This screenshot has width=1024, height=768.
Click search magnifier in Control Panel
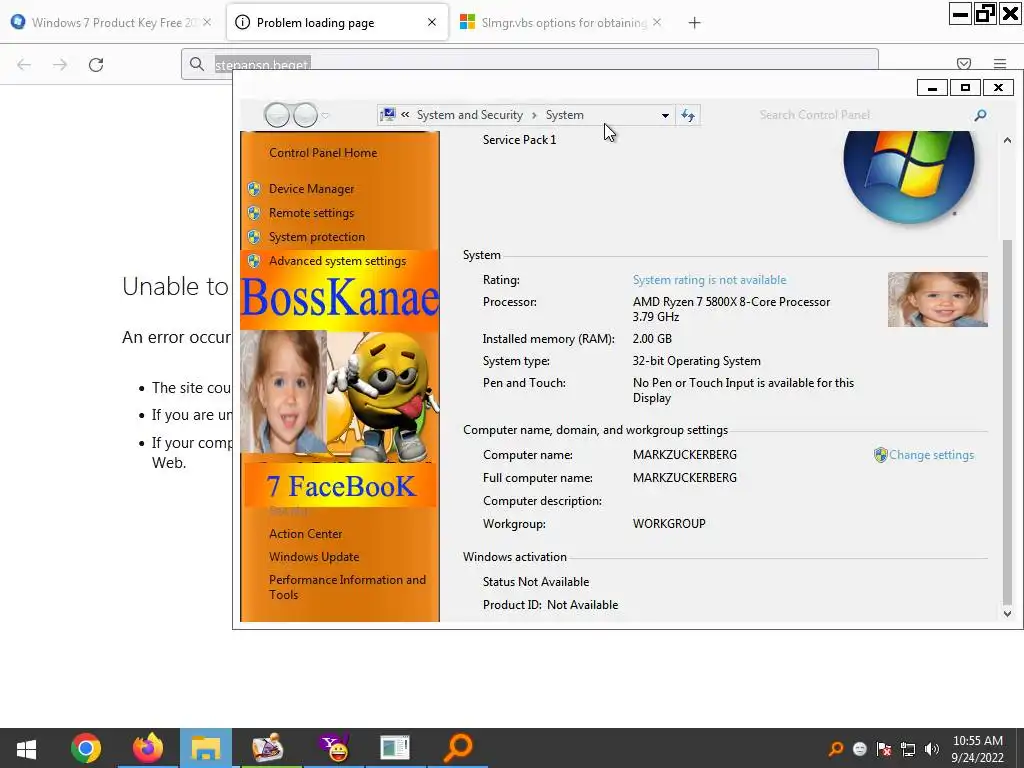tap(980, 116)
